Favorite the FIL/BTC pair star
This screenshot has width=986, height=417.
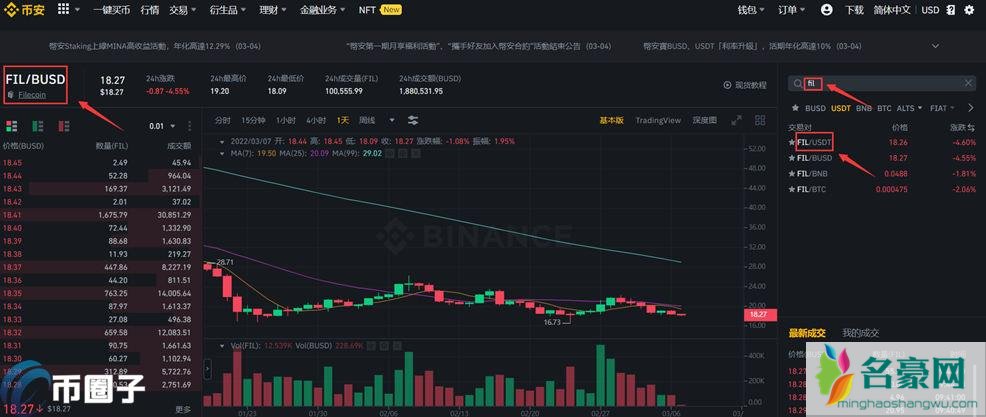[x=792, y=189]
